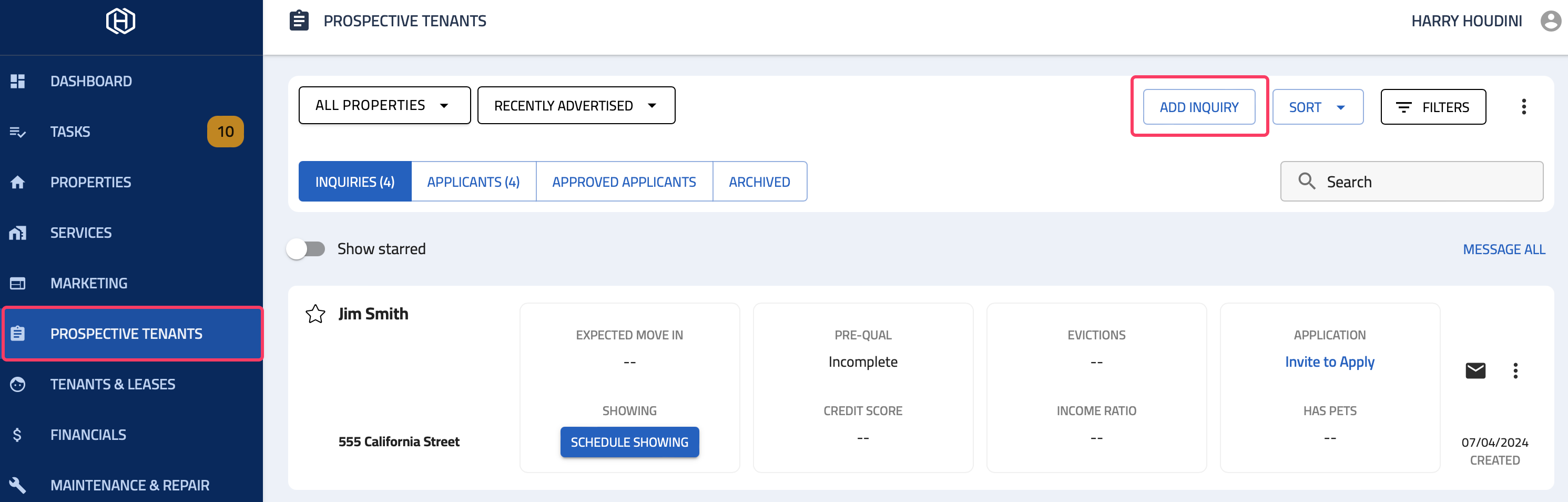Open the Approved Applicants tab
Viewport: 1568px width, 502px height.
point(624,182)
